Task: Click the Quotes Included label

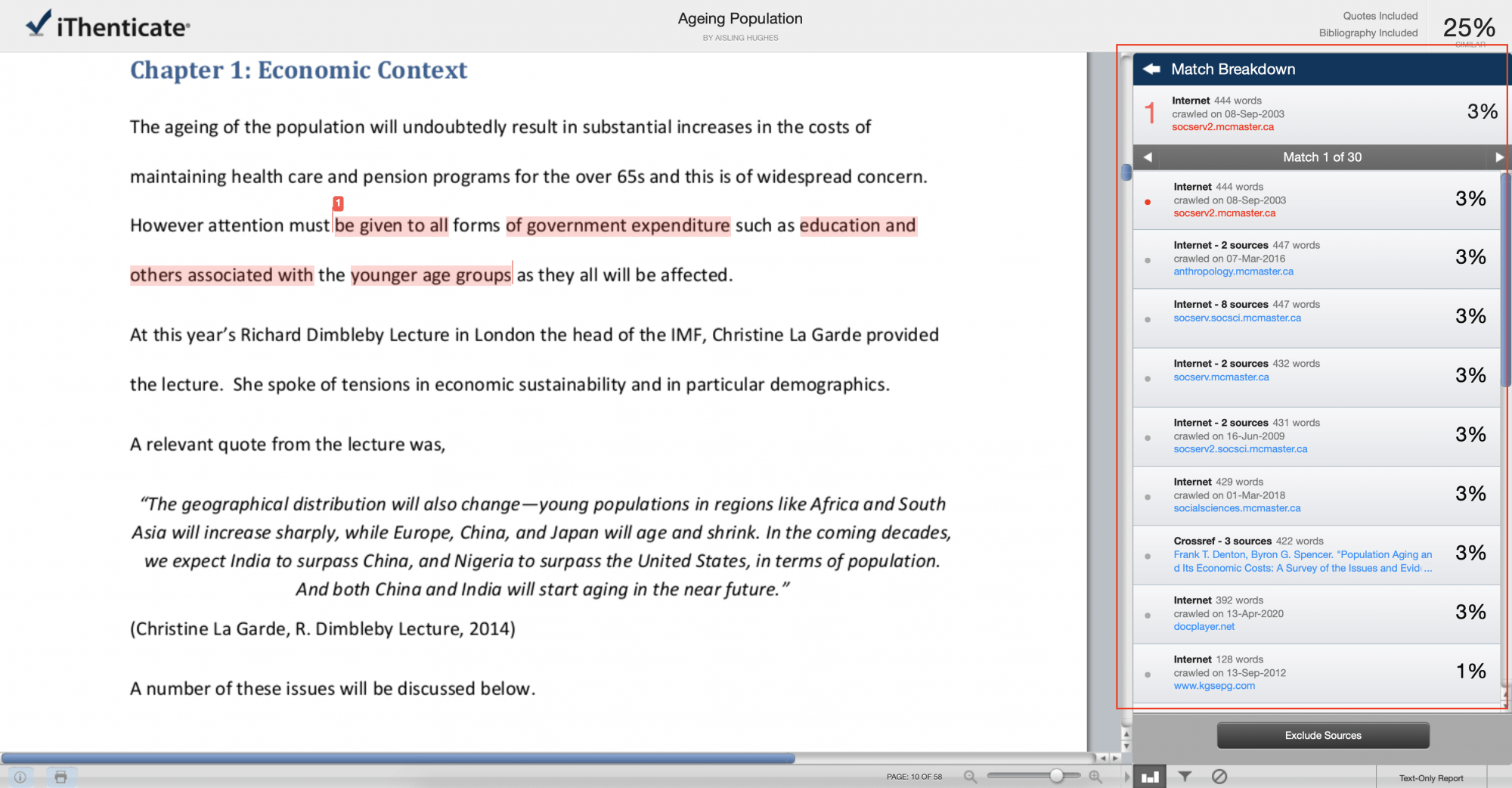Action: coord(1381,15)
